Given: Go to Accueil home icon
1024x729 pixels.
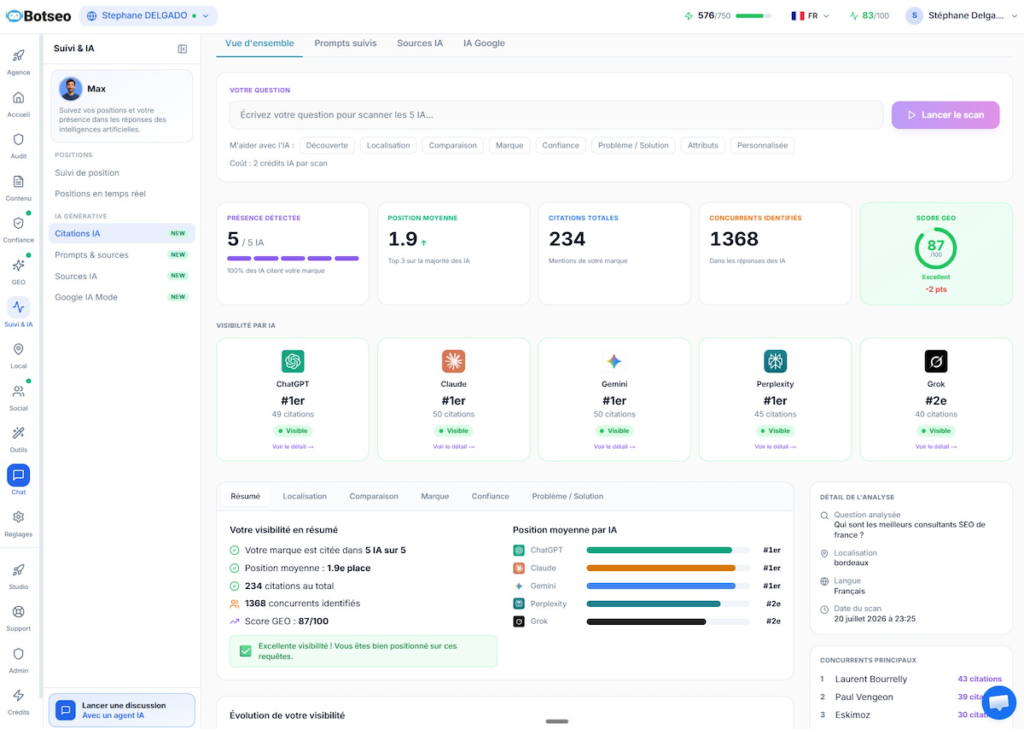Looking at the screenshot, I should click(18, 98).
